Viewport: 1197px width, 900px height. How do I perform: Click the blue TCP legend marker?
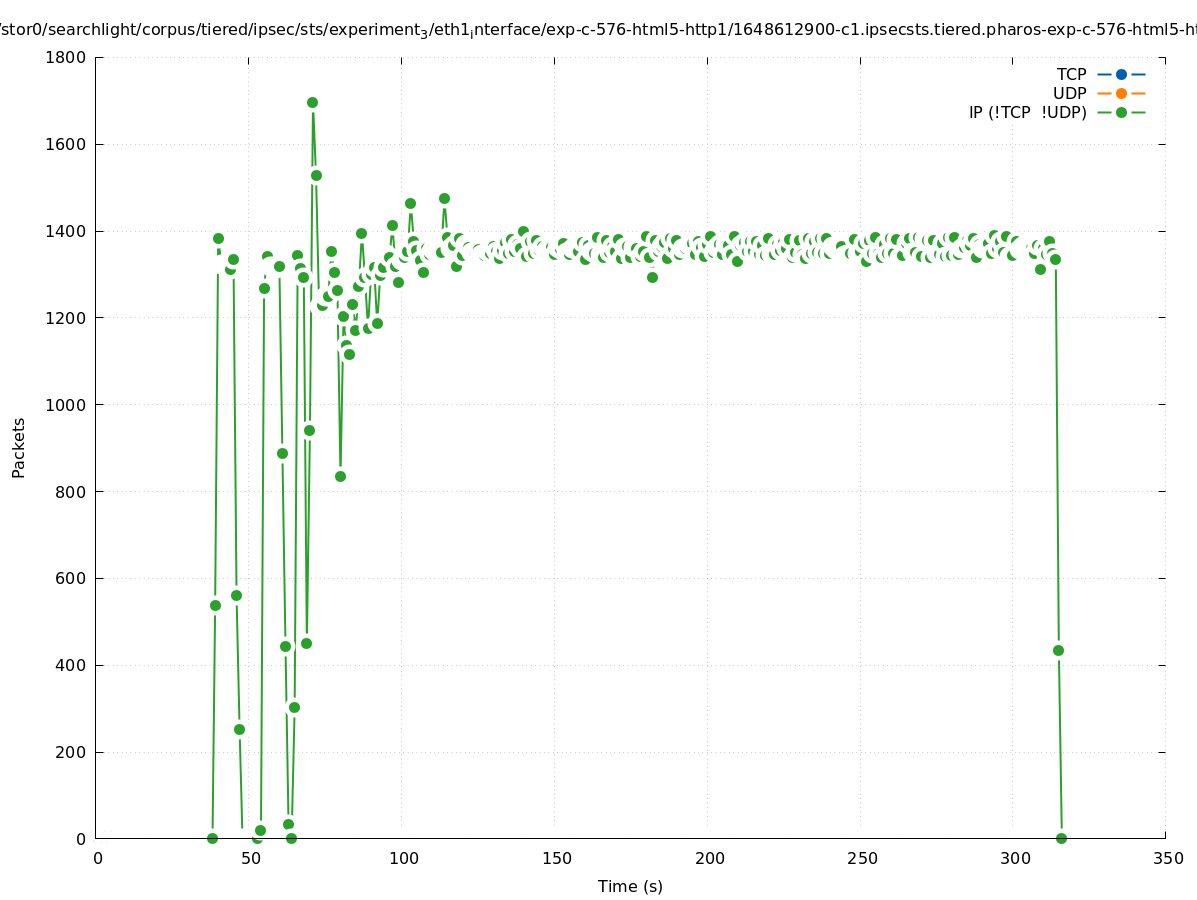pyautogui.click(x=1121, y=74)
